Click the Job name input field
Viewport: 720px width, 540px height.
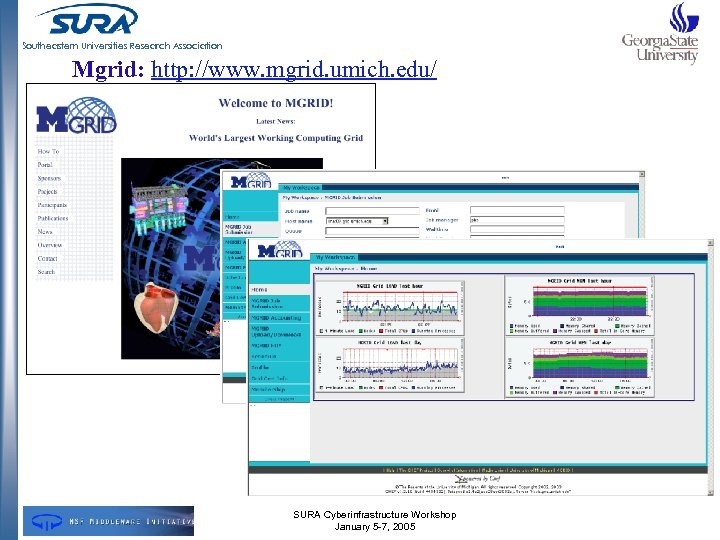click(372, 211)
